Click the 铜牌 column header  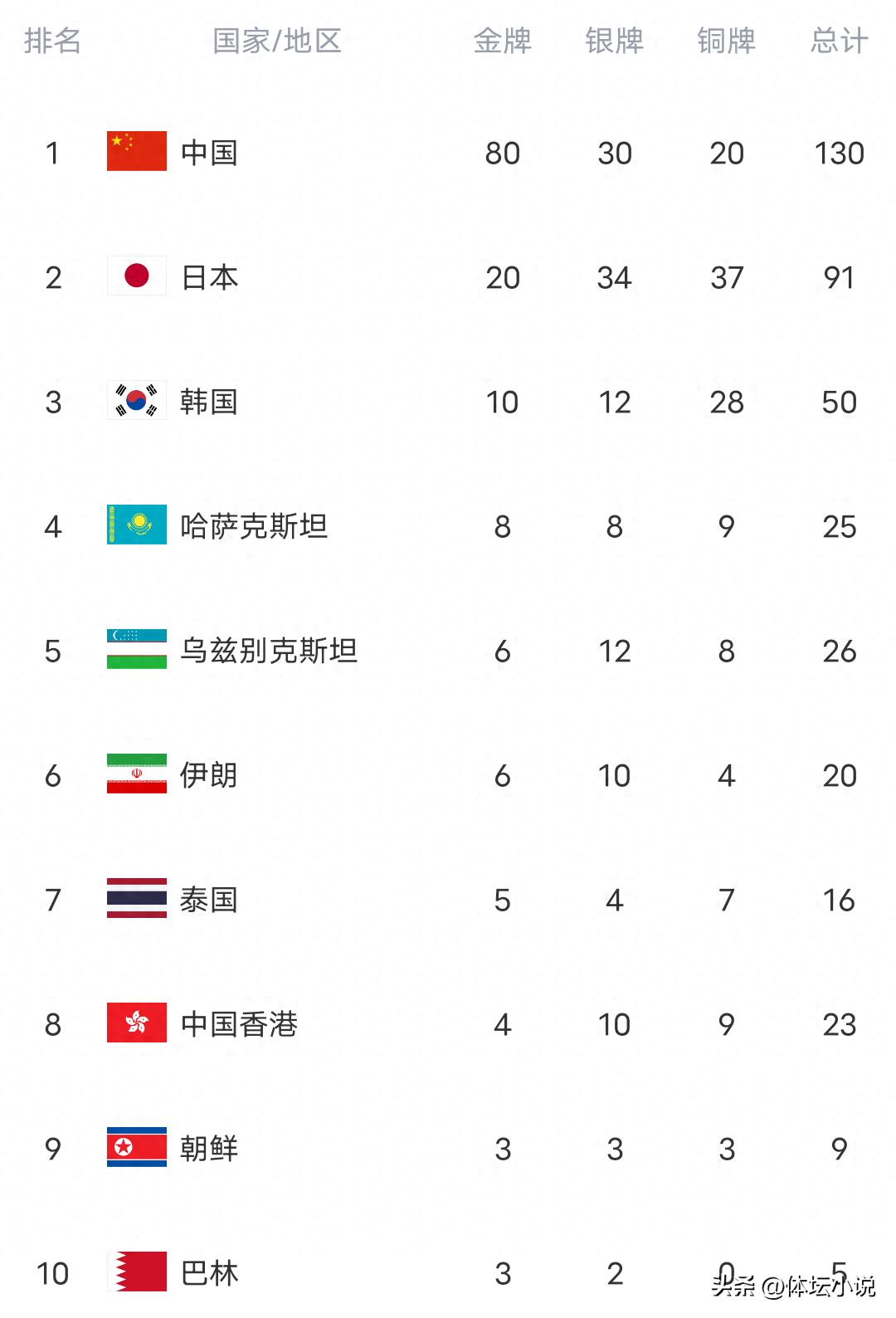click(727, 41)
